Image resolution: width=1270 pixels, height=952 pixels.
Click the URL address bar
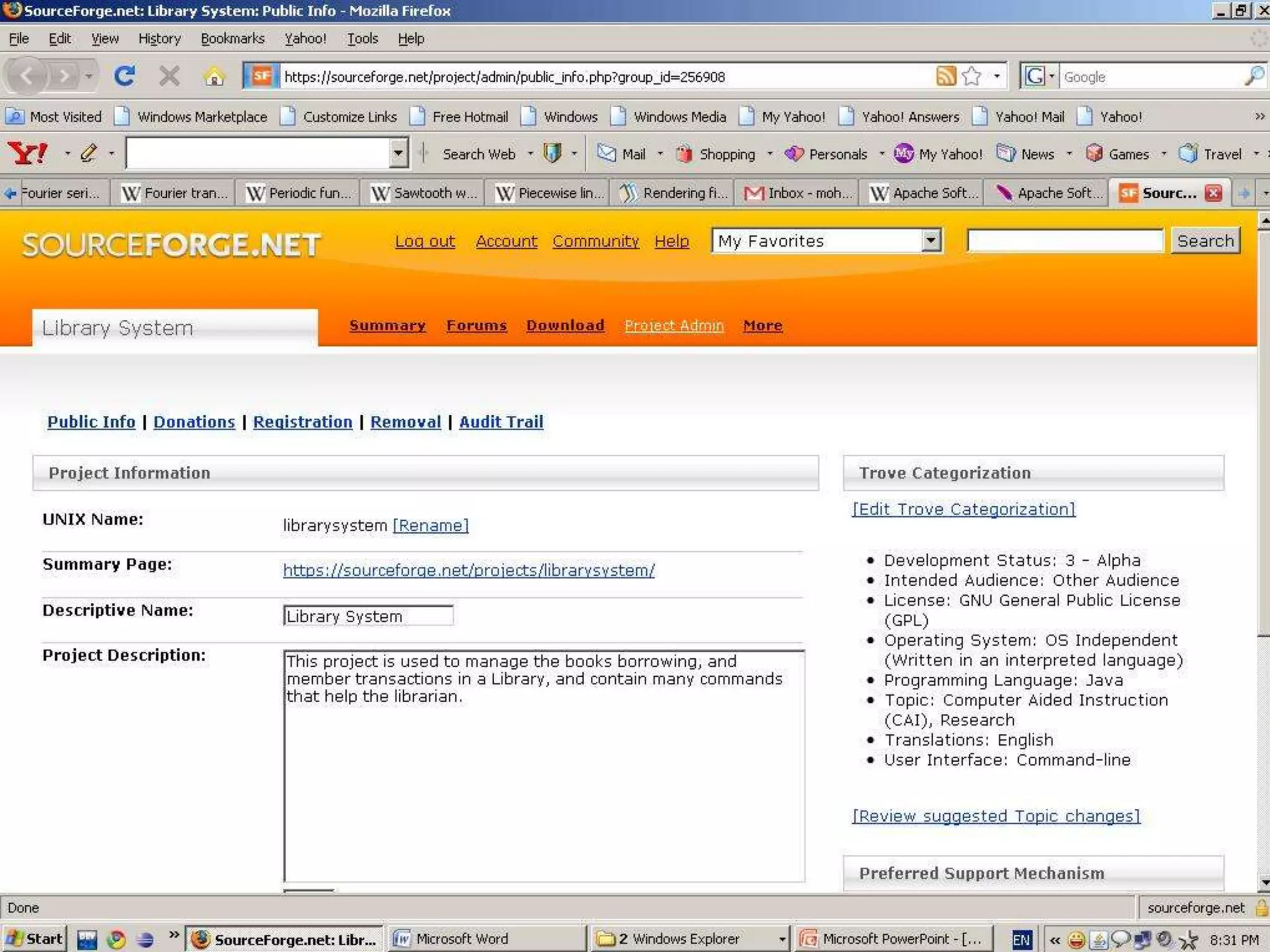tap(605, 76)
